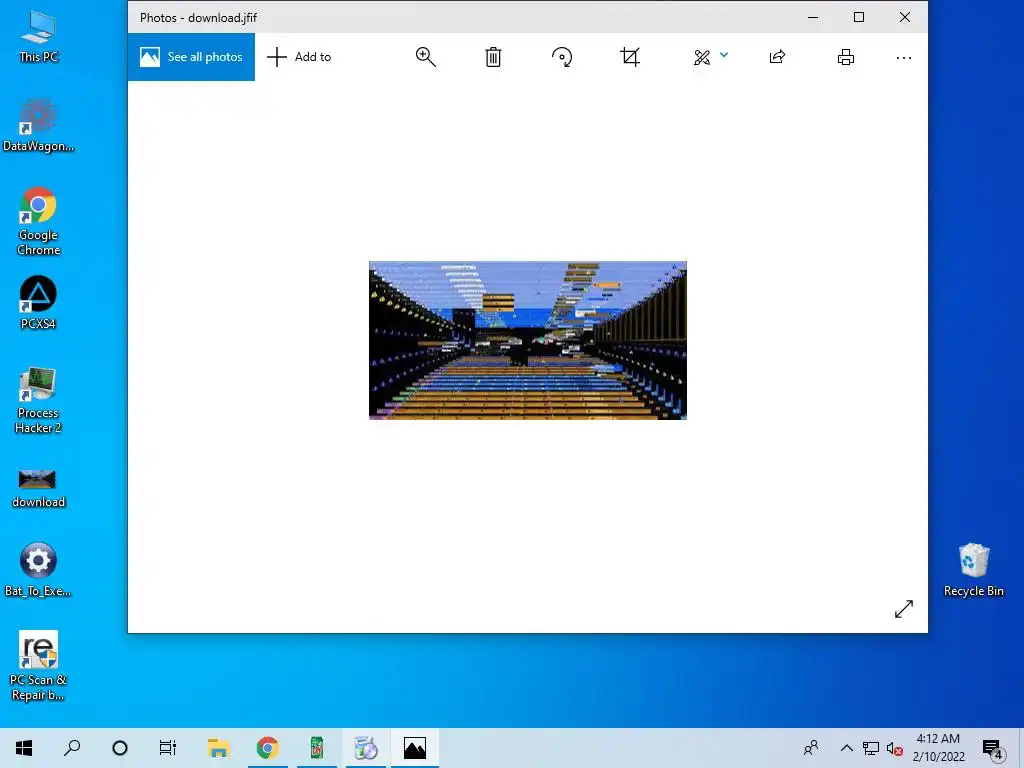This screenshot has width=1024, height=768.
Task: Click Add to button in Photos
Action: point(299,57)
